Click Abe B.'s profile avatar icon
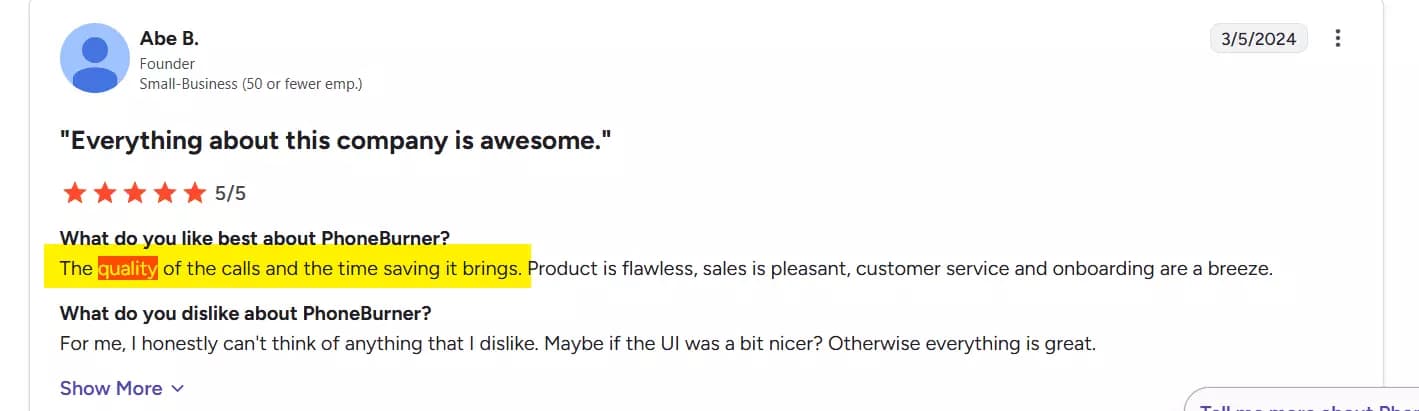The image size is (1419, 411). click(95, 58)
